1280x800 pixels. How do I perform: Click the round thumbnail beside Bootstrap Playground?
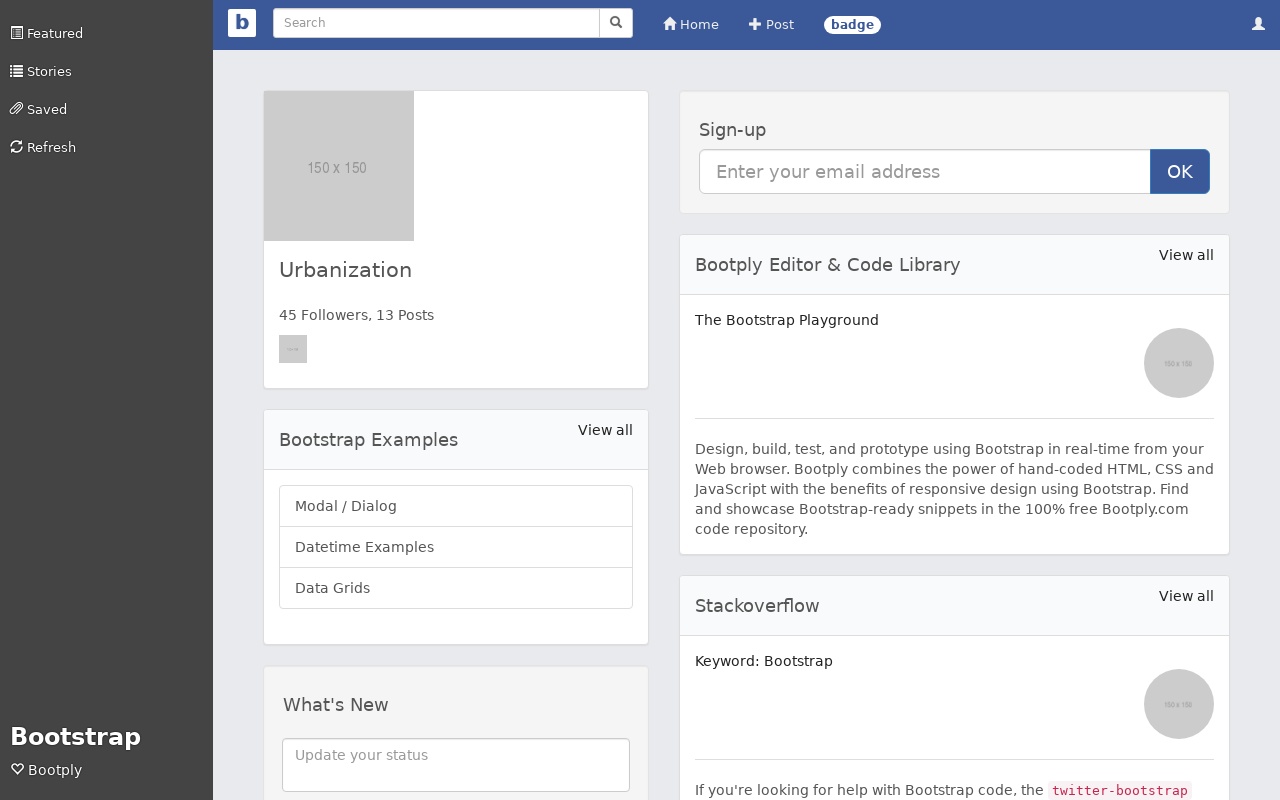pos(1179,363)
